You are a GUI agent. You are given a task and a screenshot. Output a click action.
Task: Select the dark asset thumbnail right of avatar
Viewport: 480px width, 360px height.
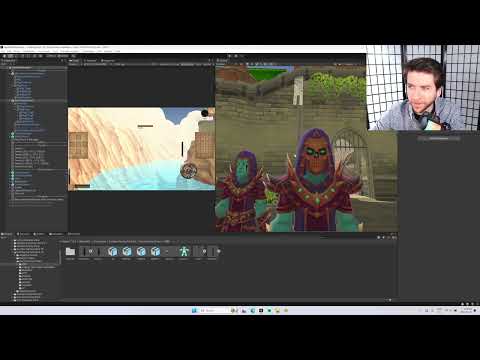point(198,251)
